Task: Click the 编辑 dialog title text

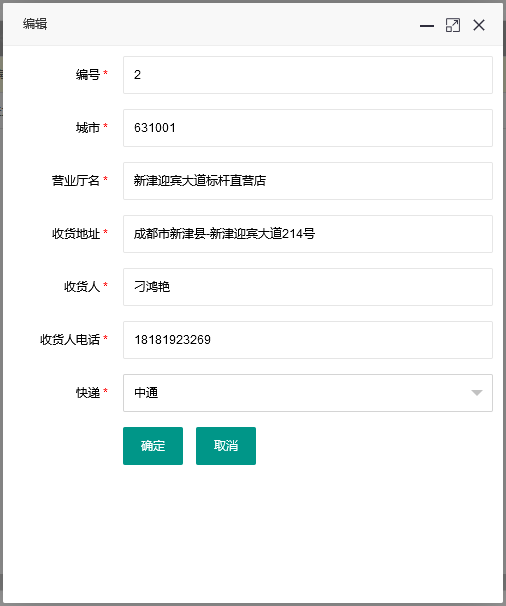Action: (35, 24)
